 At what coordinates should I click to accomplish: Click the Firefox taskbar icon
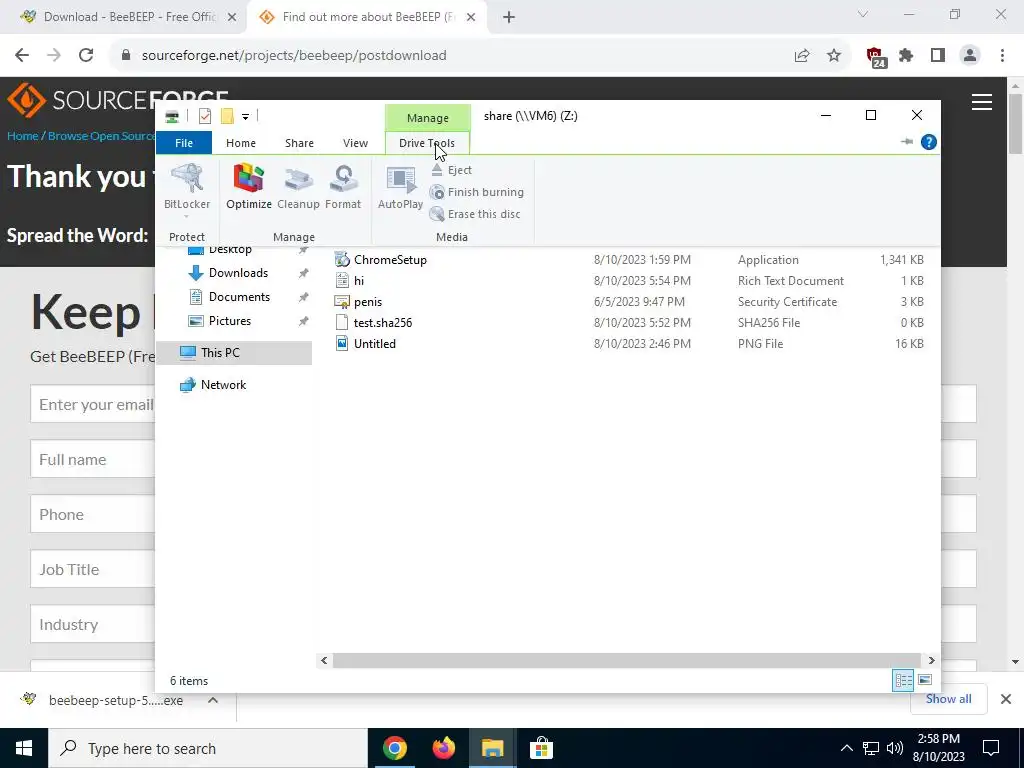tap(444, 748)
